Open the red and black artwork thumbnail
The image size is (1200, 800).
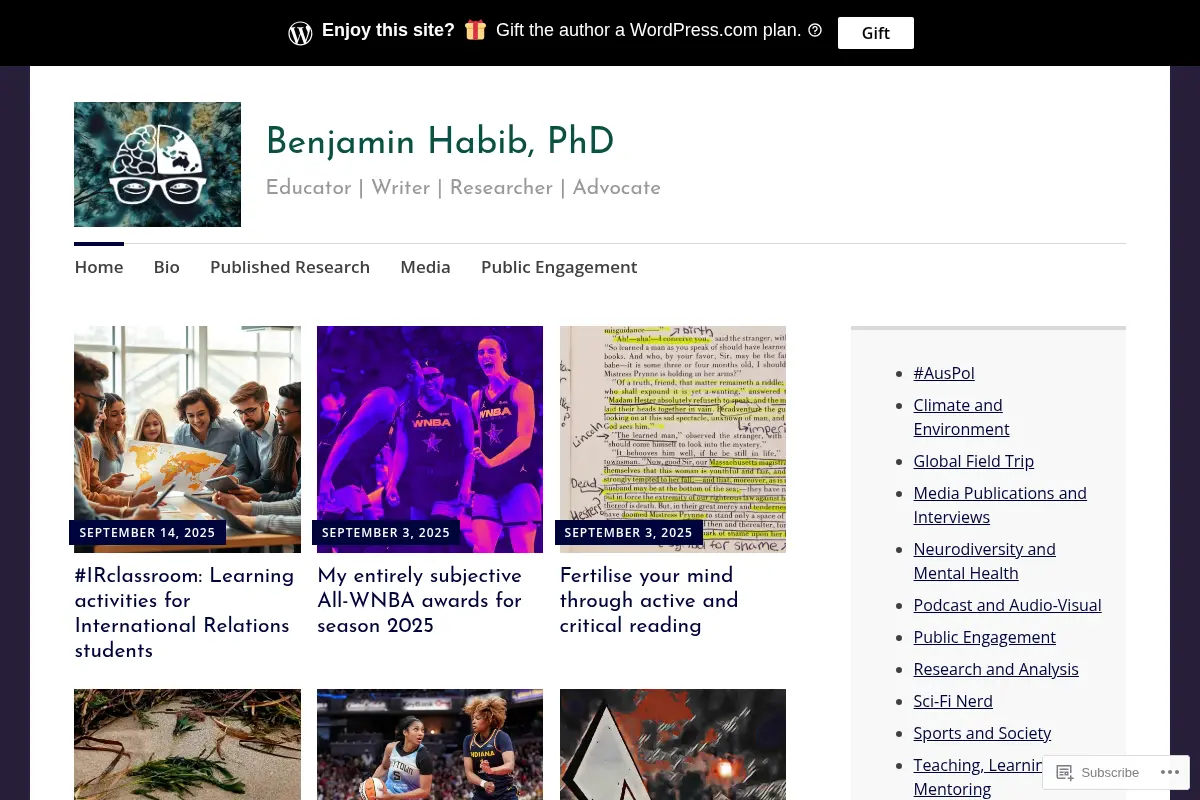pos(673,744)
